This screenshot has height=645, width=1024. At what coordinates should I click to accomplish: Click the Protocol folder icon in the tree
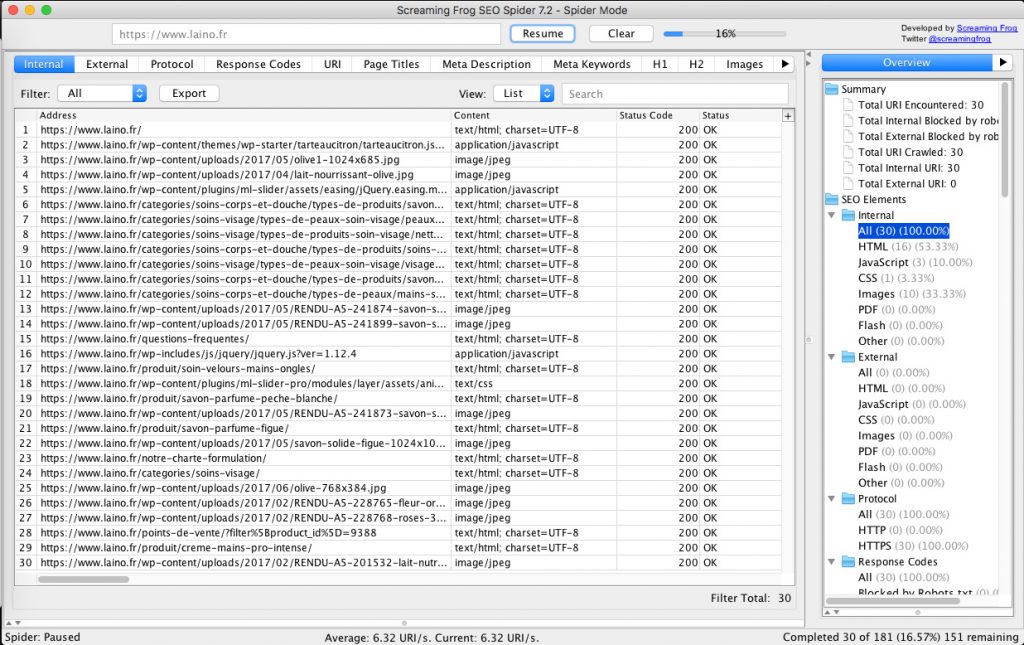click(848, 499)
